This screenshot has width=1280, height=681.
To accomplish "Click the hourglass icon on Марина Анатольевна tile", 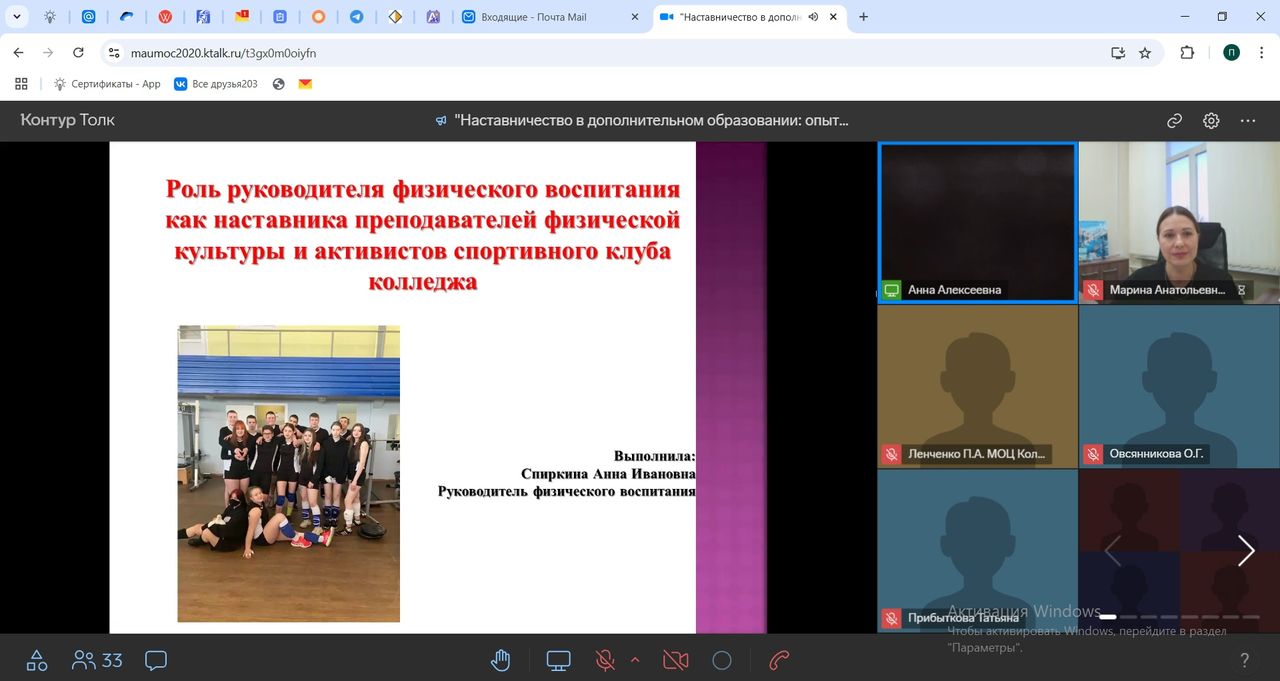I will click(1241, 290).
